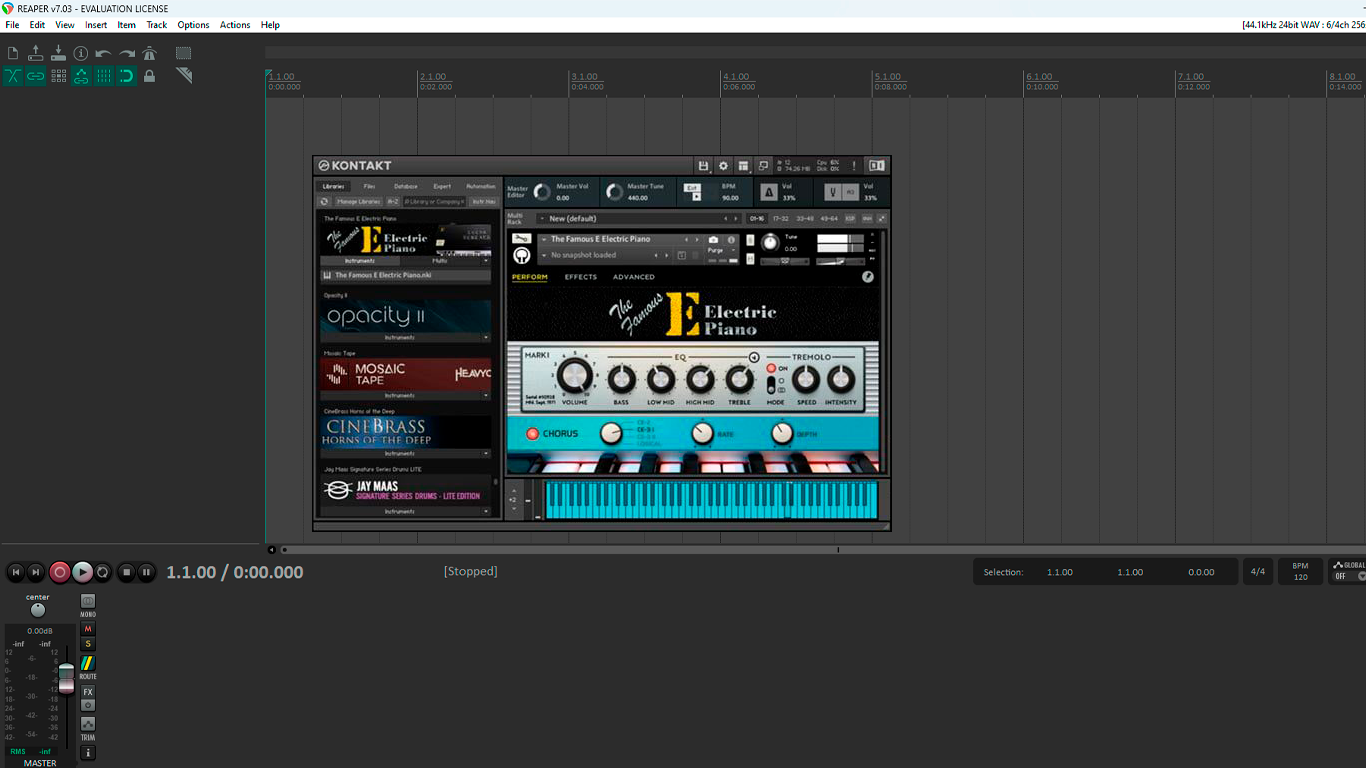Expand Mosaic Tape Instruments dropdown arrow

pos(486,396)
